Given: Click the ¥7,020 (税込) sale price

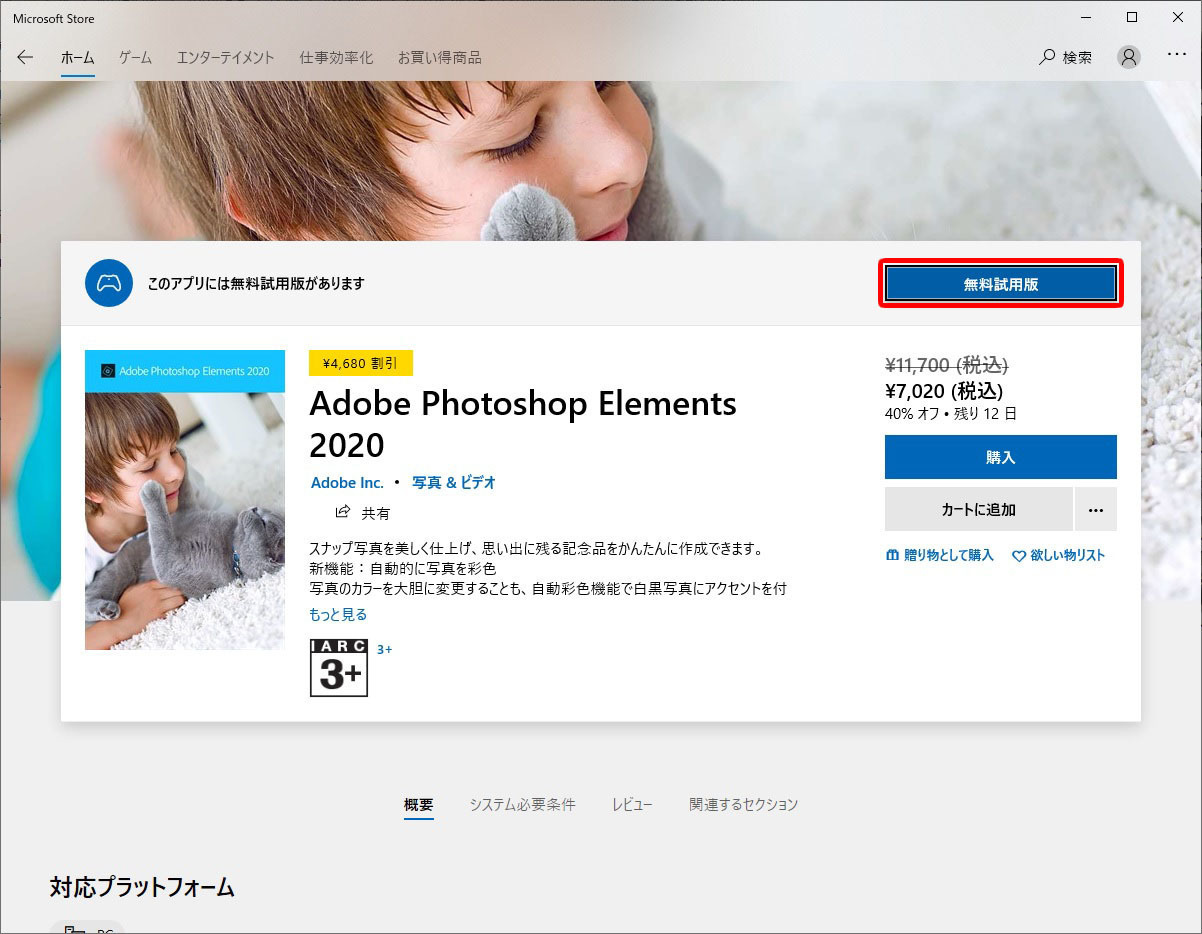Looking at the screenshot, I should click(944, 390).
